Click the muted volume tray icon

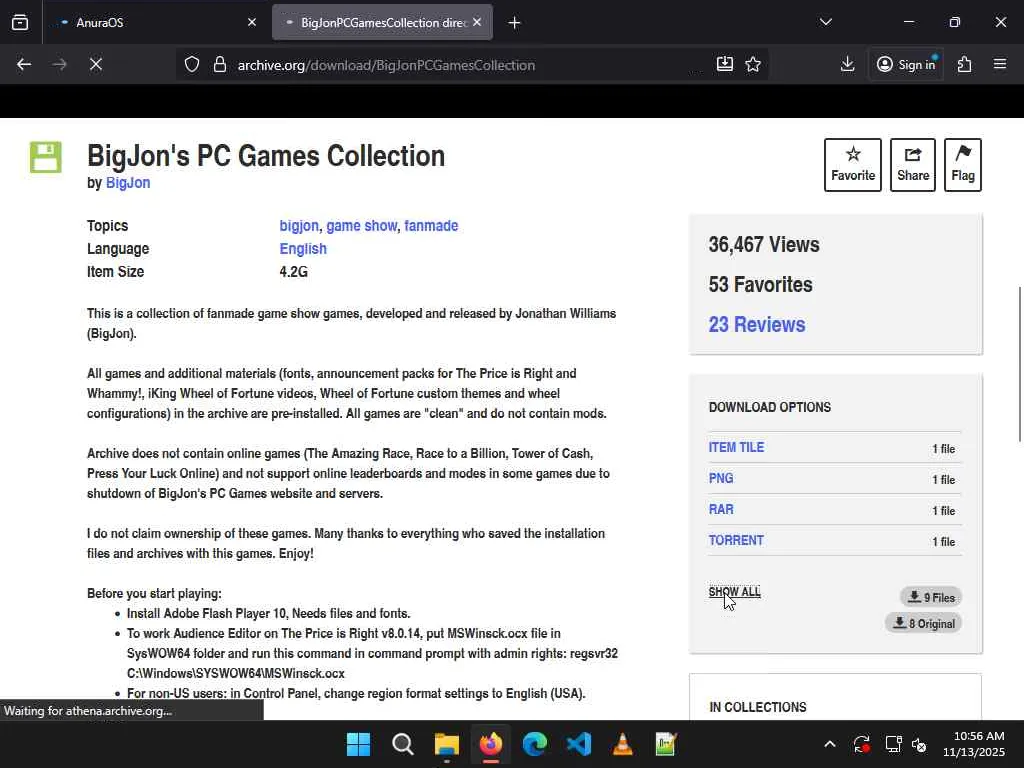click(x=920, y=744)
